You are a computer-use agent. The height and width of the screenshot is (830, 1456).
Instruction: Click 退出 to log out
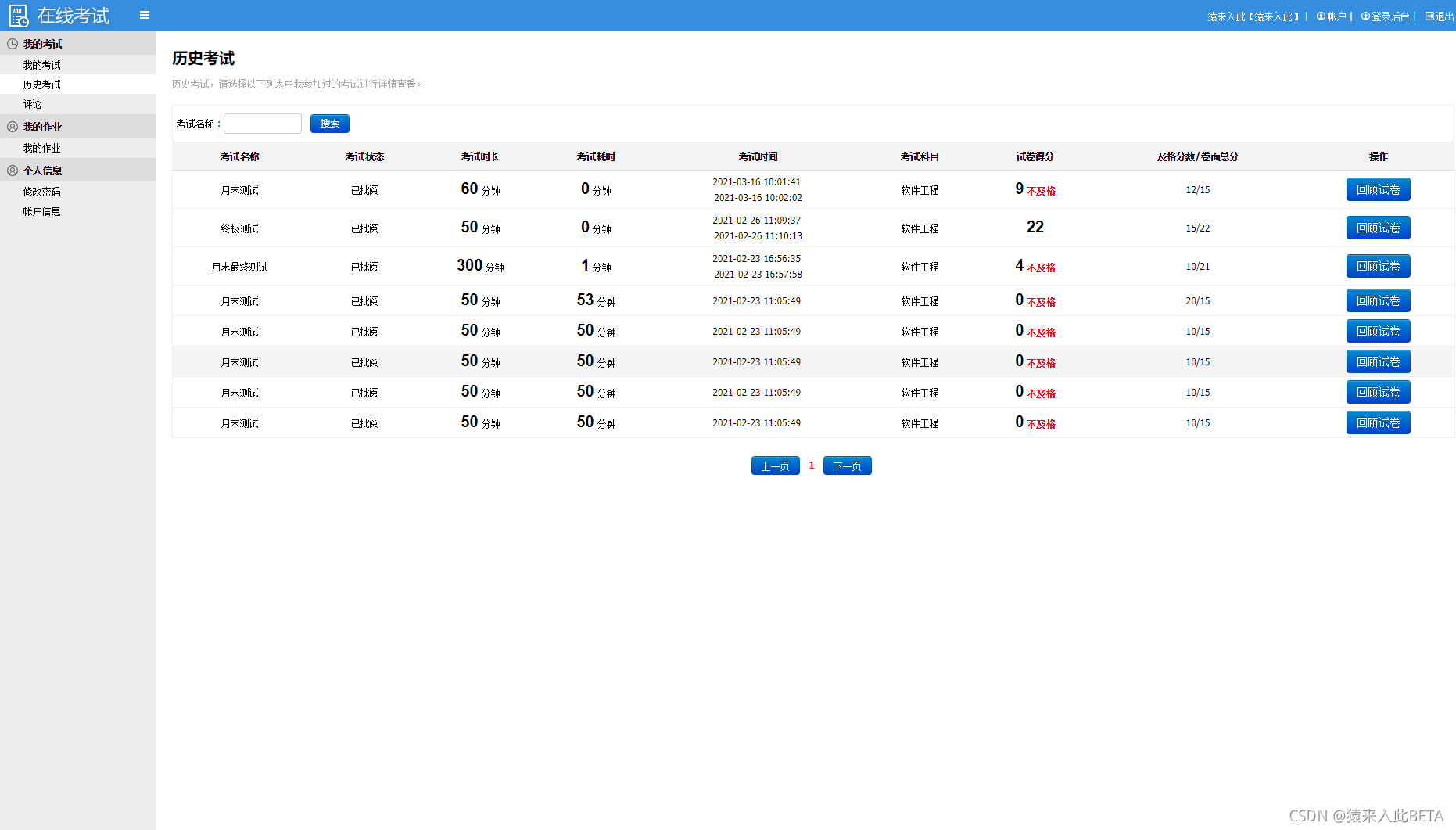[1440, 16]
